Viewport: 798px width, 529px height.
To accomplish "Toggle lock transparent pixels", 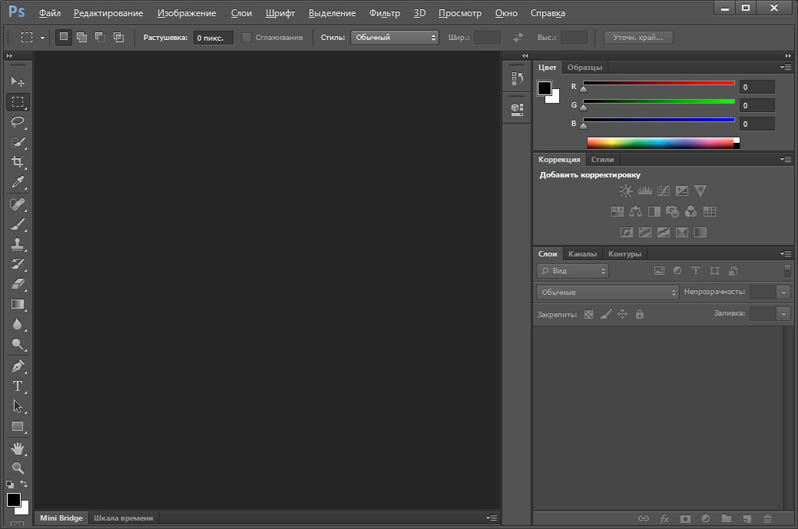I will (x=589, y=314).
